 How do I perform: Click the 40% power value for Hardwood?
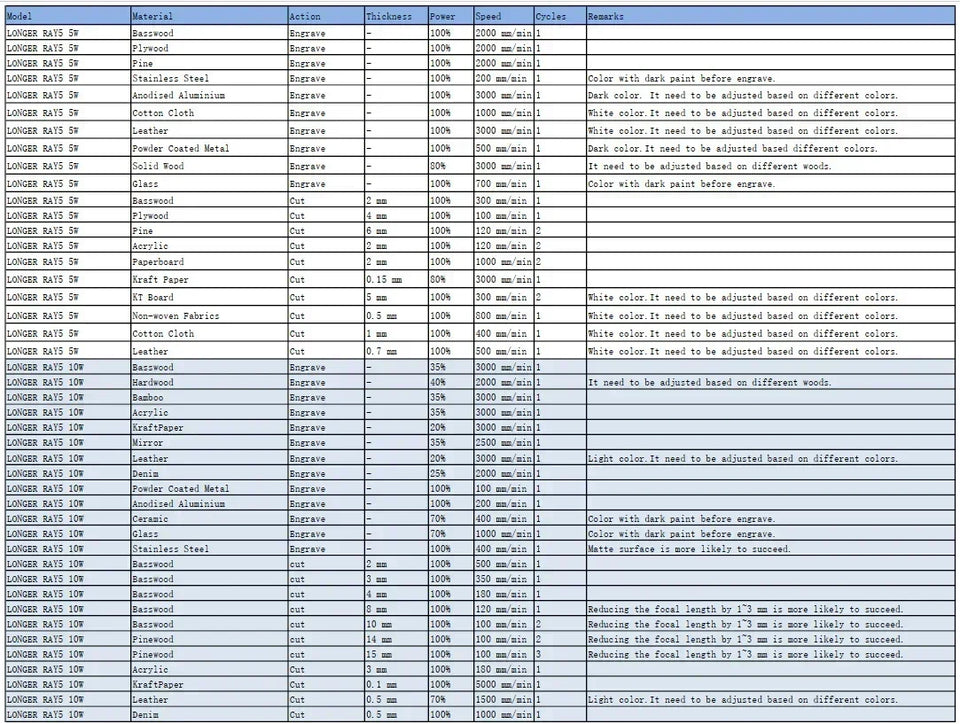click(438, 382)
